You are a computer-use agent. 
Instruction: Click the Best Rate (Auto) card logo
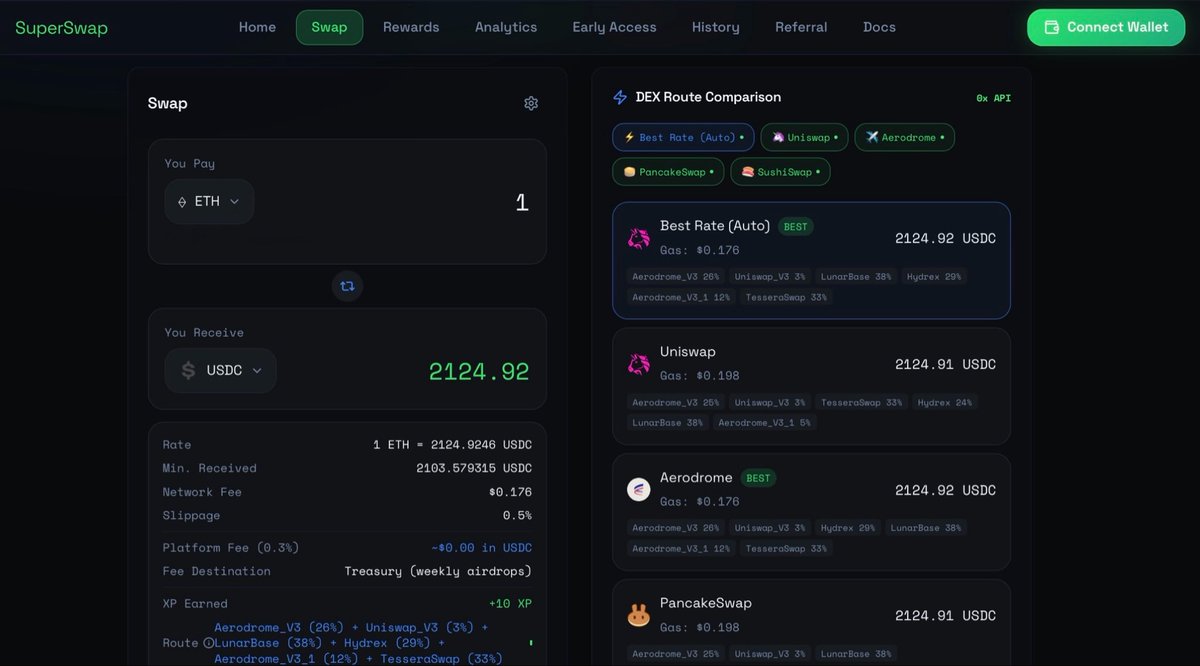click(638, 238)
